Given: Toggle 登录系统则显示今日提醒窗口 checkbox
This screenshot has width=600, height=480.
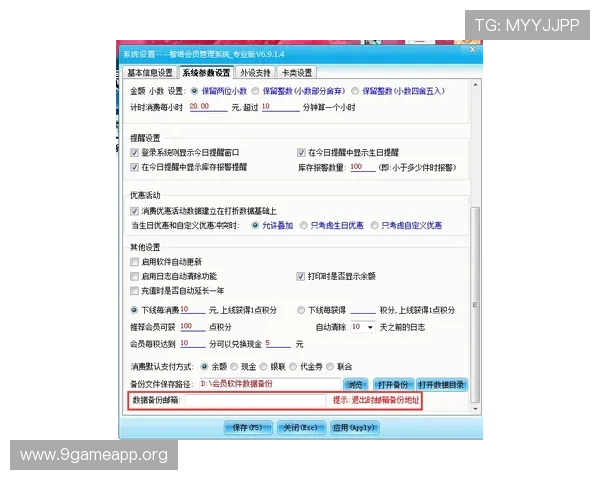Looking at the screenshot, I should 134,152.
